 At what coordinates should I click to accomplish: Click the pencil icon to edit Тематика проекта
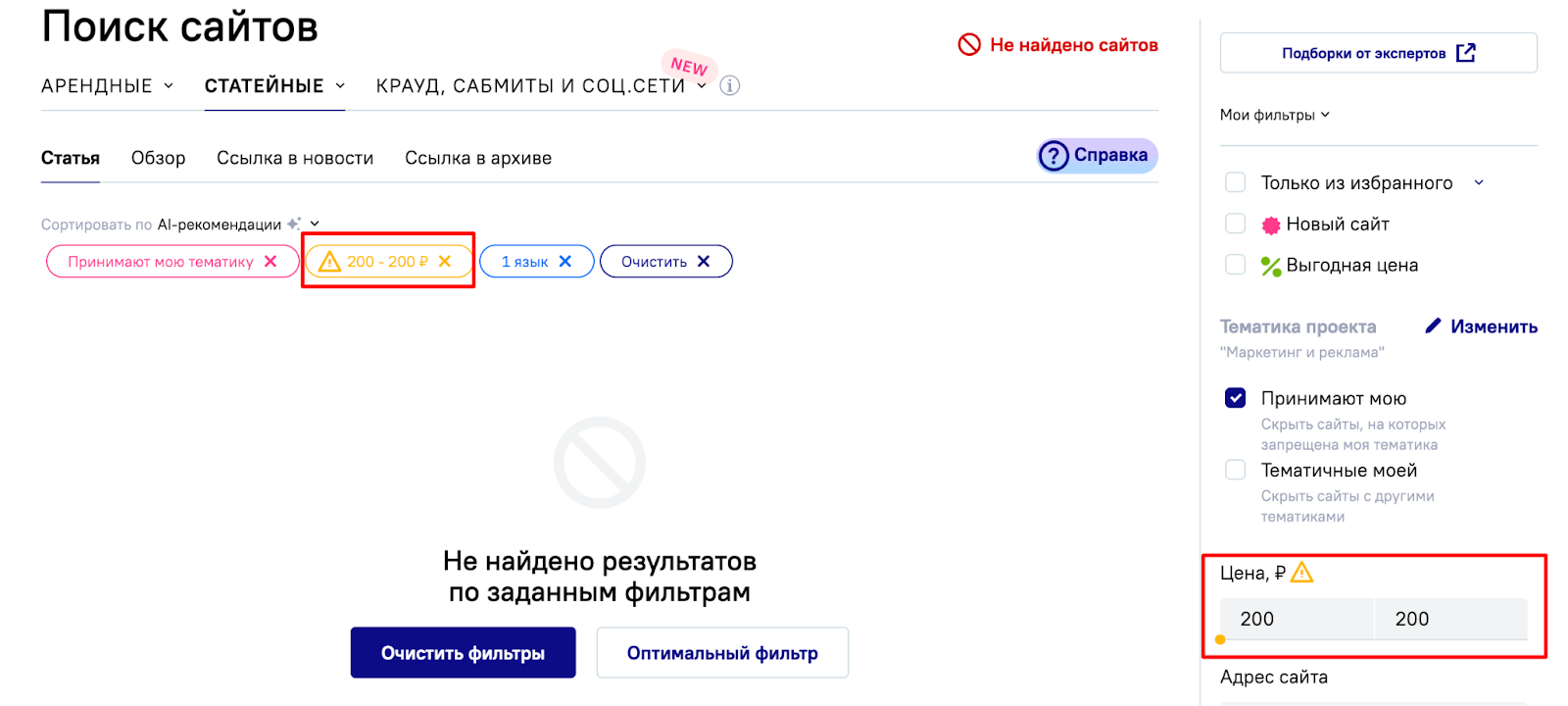click(1433, 327)
